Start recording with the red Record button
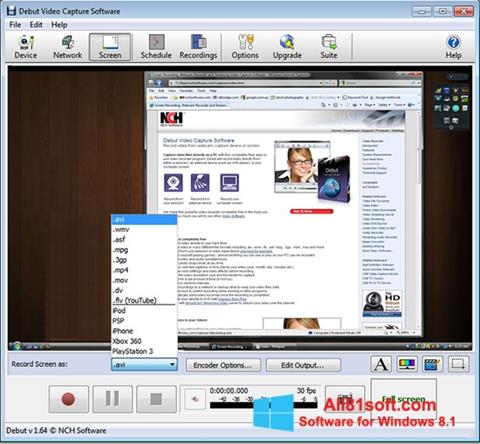Viewport: 480px width, 444px height. [69, 399]
